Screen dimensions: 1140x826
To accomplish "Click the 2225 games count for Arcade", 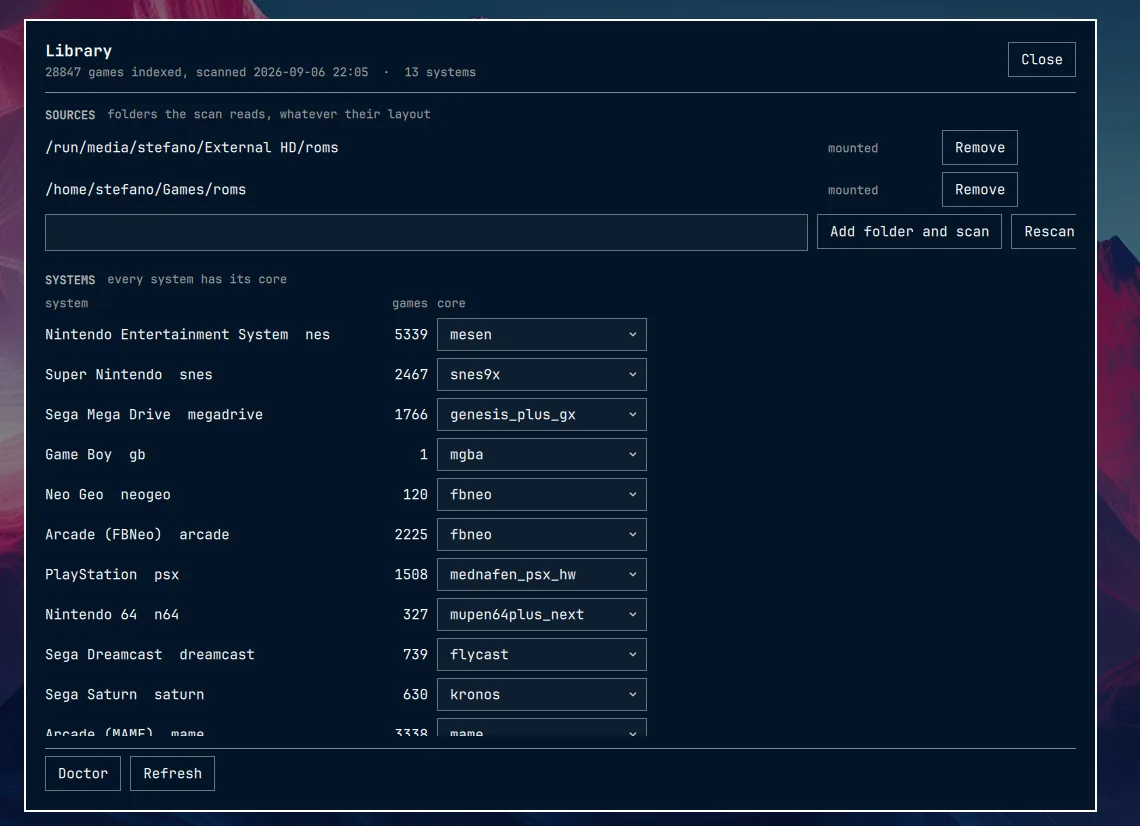I will [x=411, y=534].
